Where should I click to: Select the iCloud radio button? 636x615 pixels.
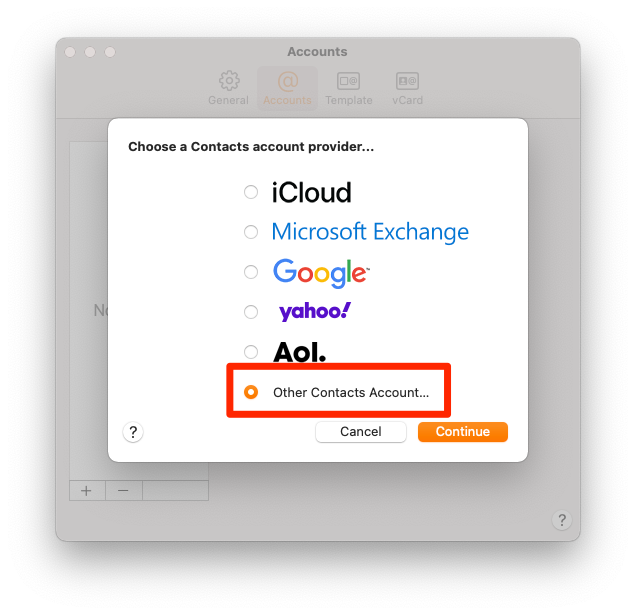click(x=251, y=192)
